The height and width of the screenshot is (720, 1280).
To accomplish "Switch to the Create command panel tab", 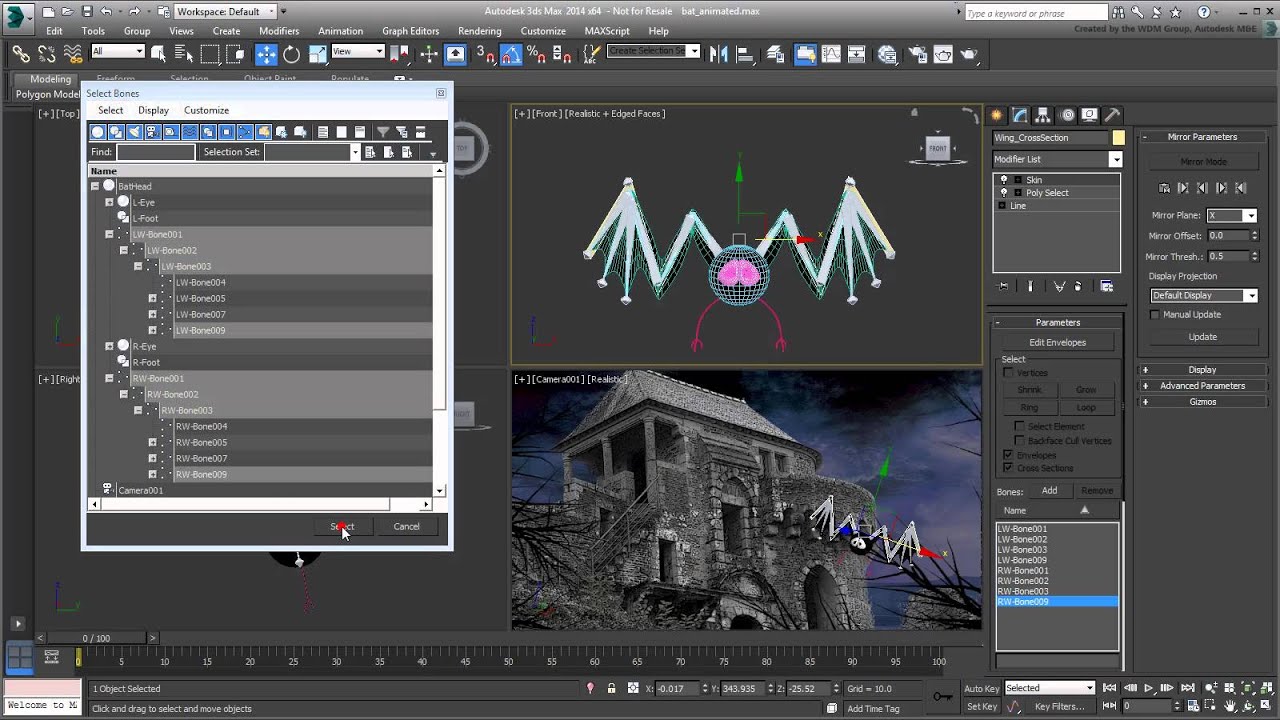I will coord(997,115).
